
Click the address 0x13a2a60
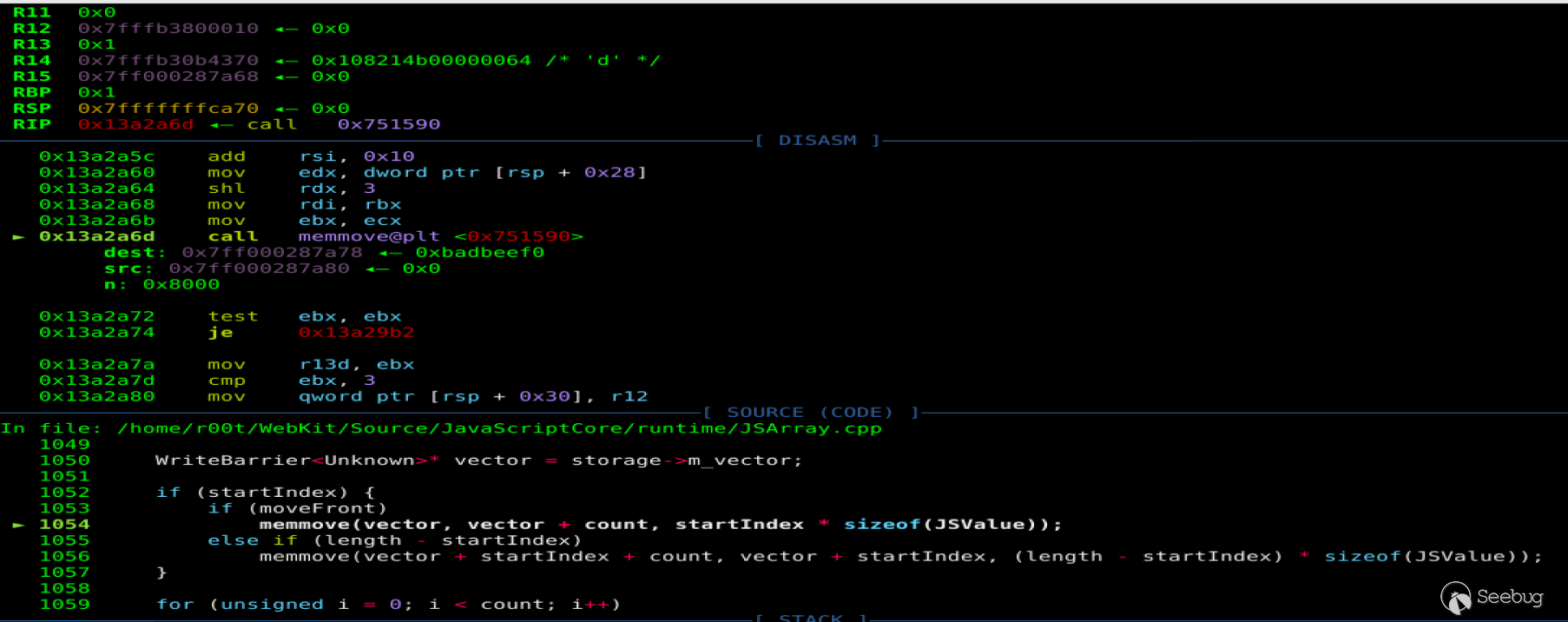click(96, 172)
